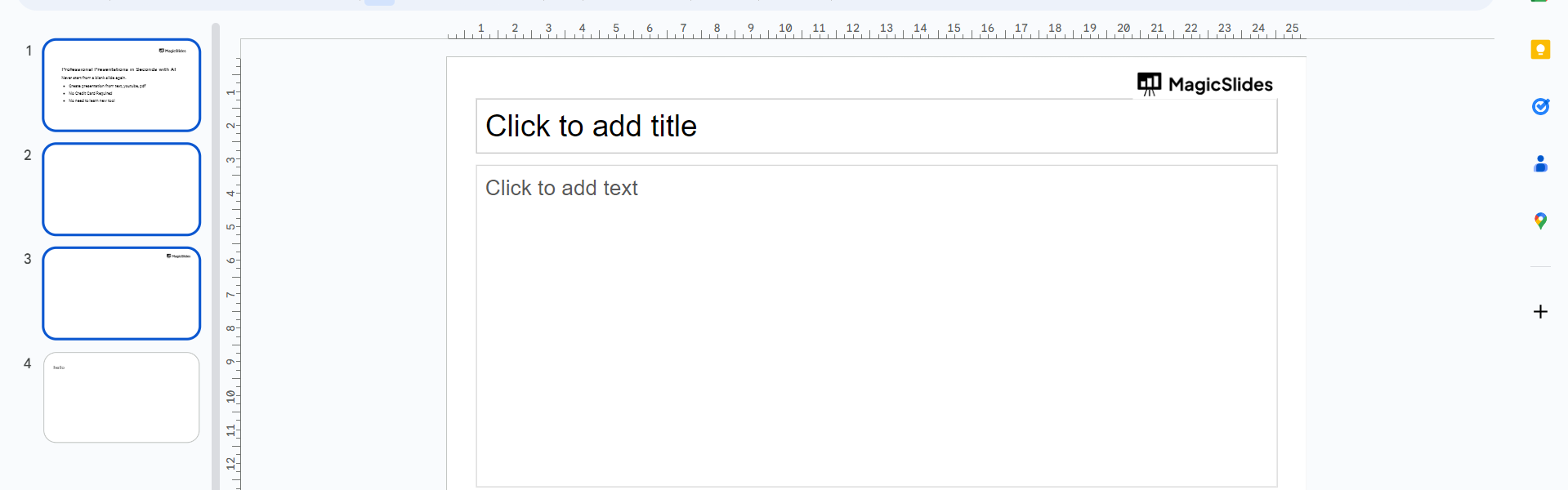Open the Google Tasks side panel icon
This screenshot has height=490, width=1568.
[1540, 106]
